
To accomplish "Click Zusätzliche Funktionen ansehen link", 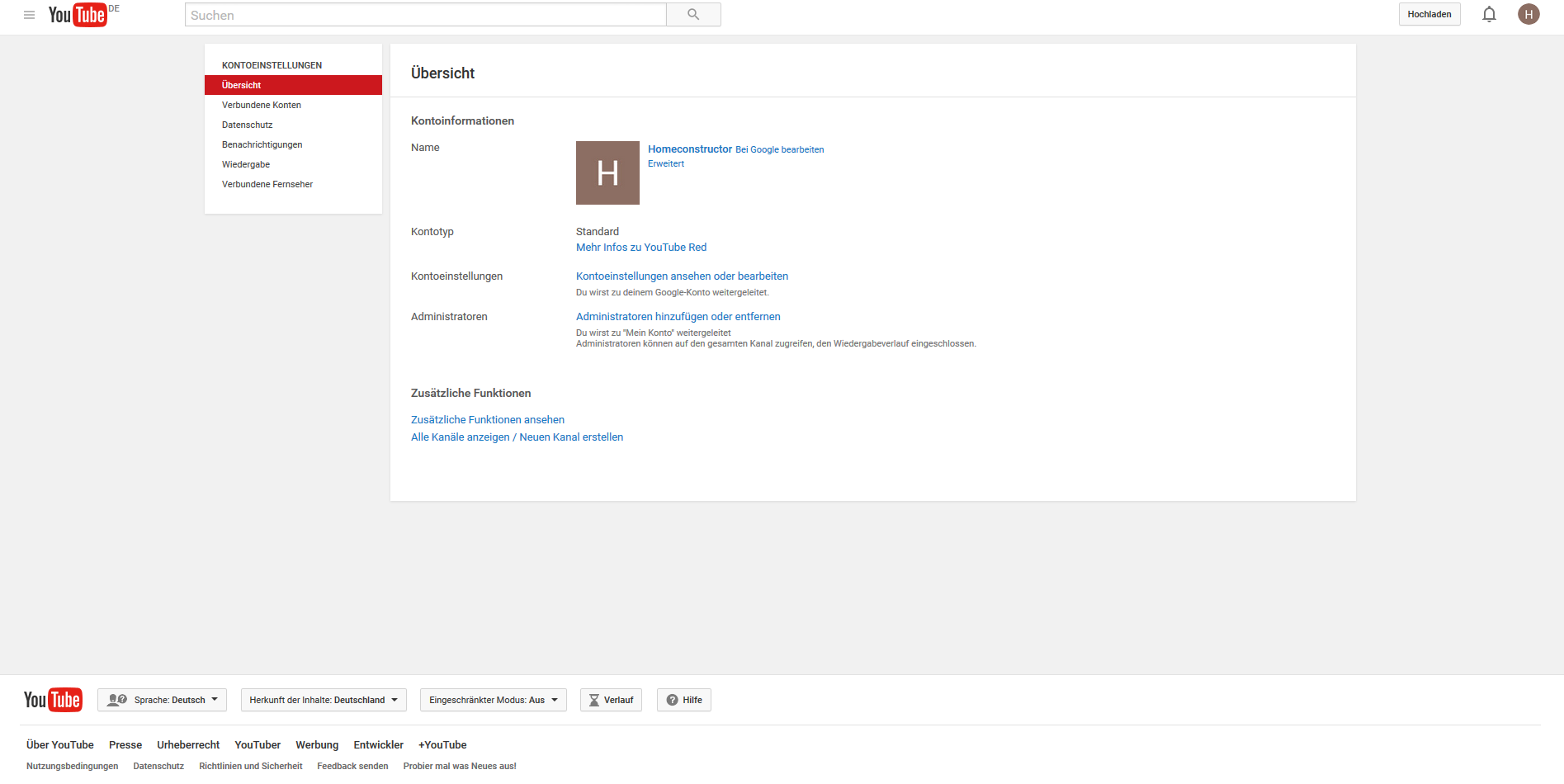I will click(x=488, y=420).
